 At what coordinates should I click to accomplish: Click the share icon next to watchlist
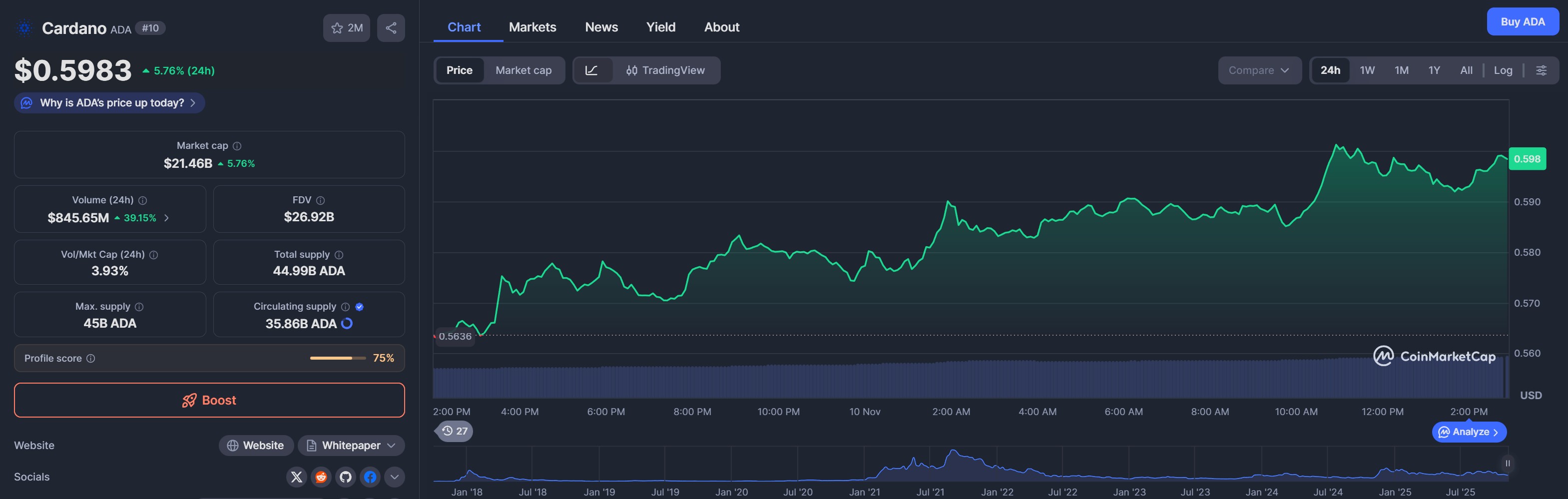click(x=391, y=28)
